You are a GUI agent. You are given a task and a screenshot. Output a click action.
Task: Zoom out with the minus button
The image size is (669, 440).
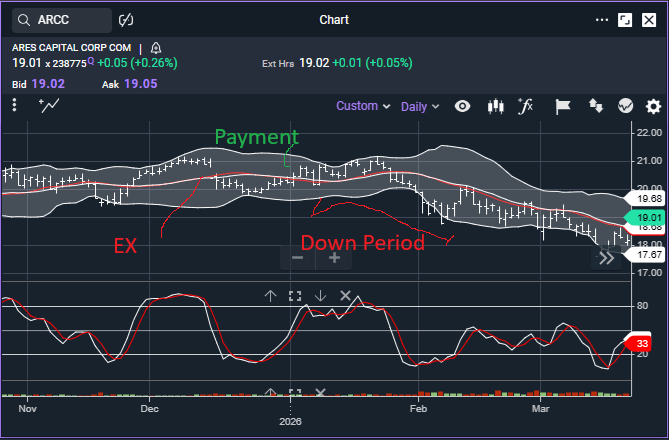coord(297,258)
